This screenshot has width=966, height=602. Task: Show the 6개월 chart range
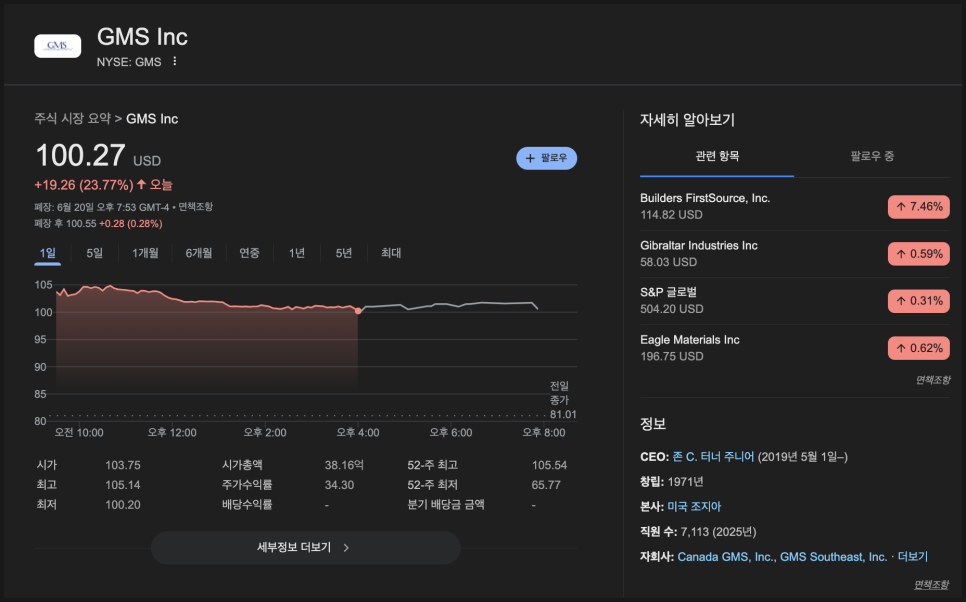[198, 253]
